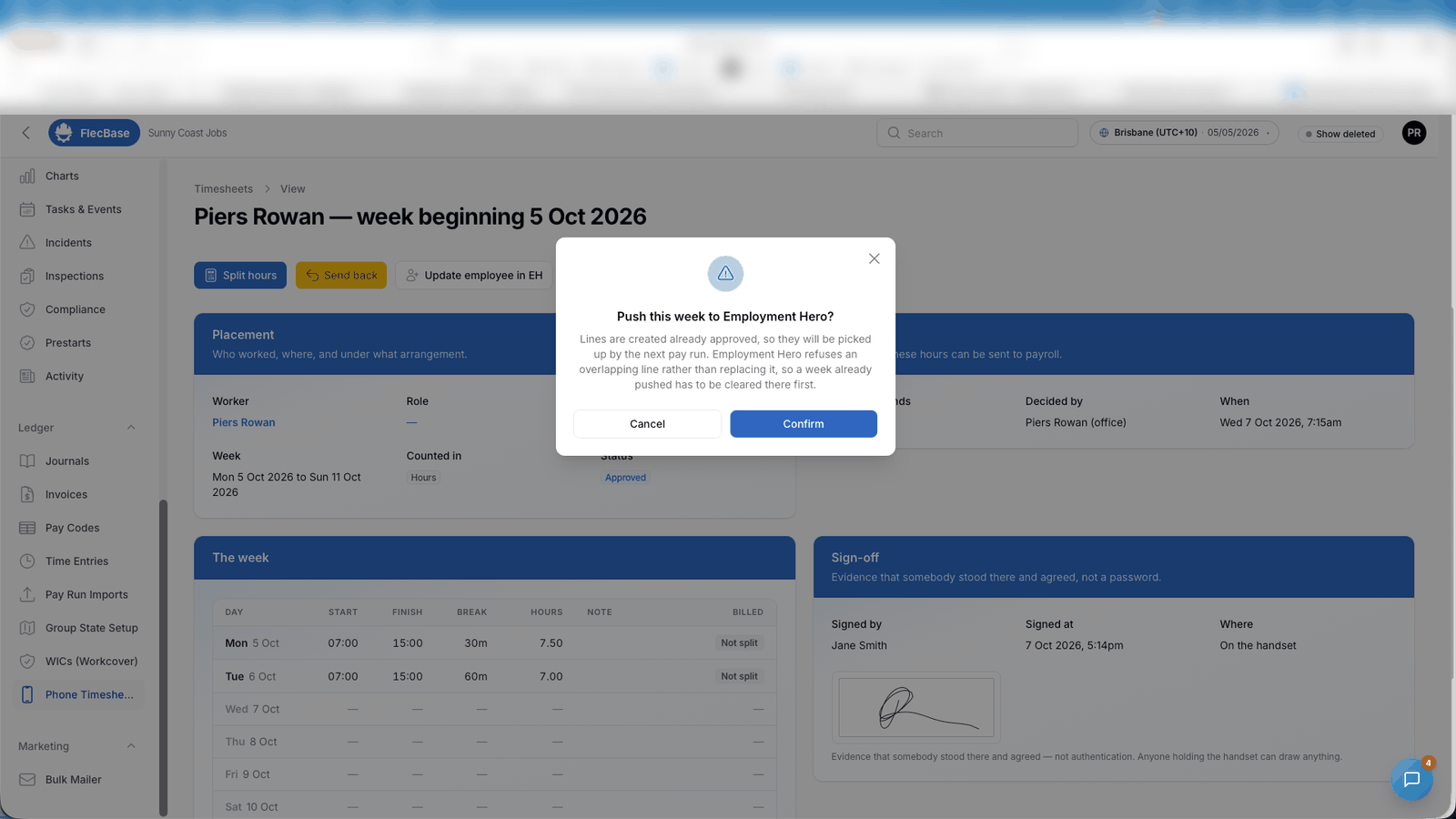Open Pay Codes table icon
This screenshot has width=1456, height=819.
click(x=27, y=528)
